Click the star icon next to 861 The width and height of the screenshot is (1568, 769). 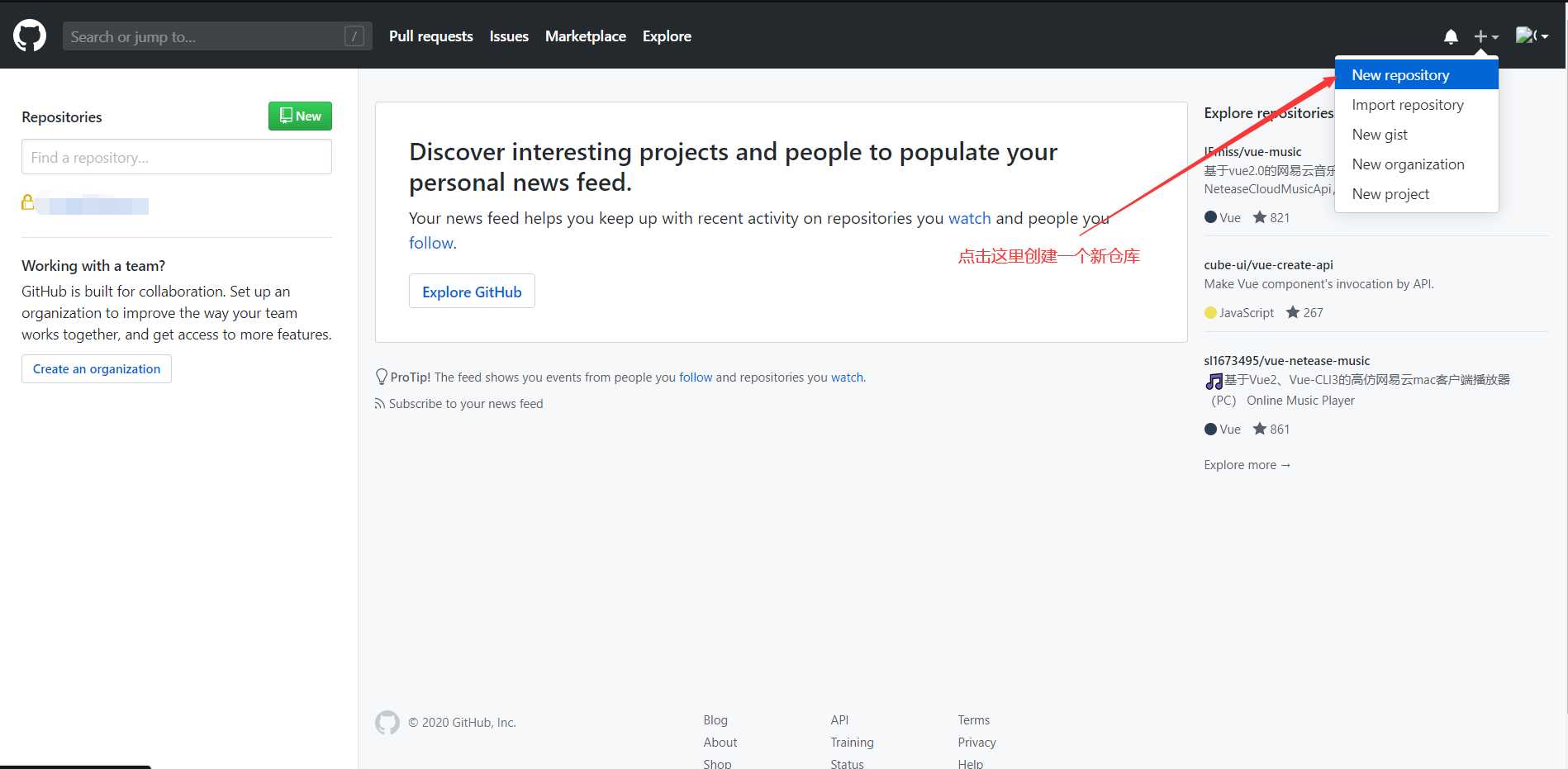click(x=1260, y=429)
